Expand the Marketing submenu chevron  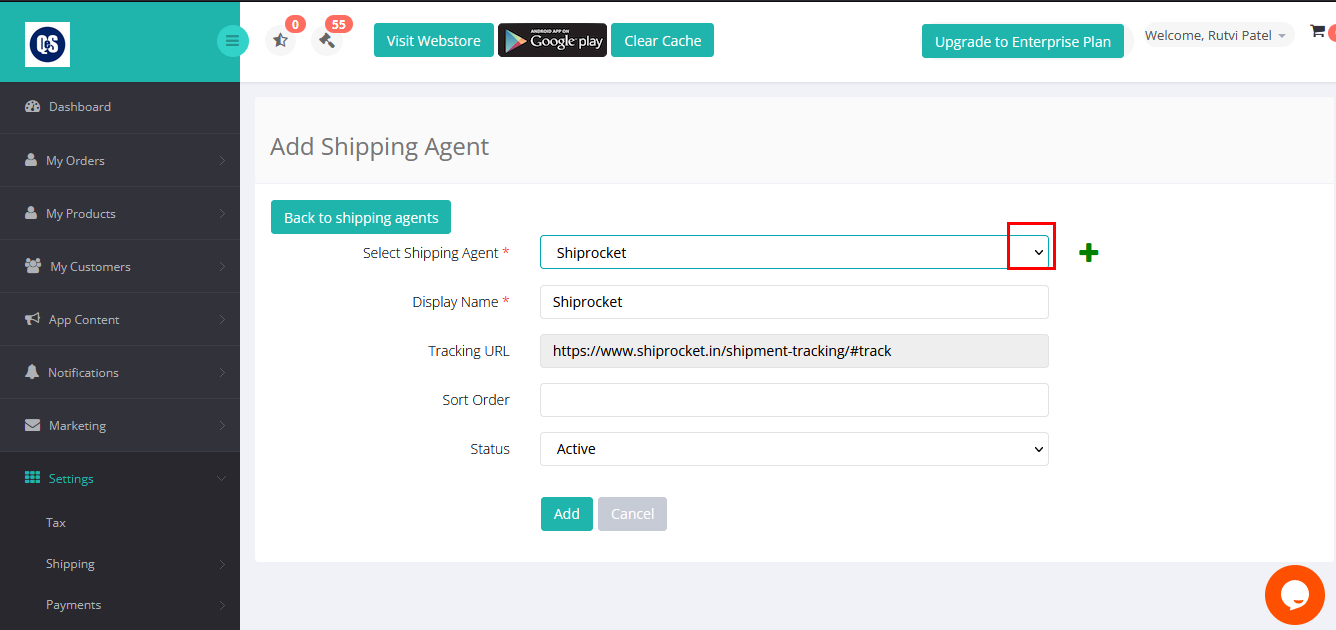tap(221, 425)
